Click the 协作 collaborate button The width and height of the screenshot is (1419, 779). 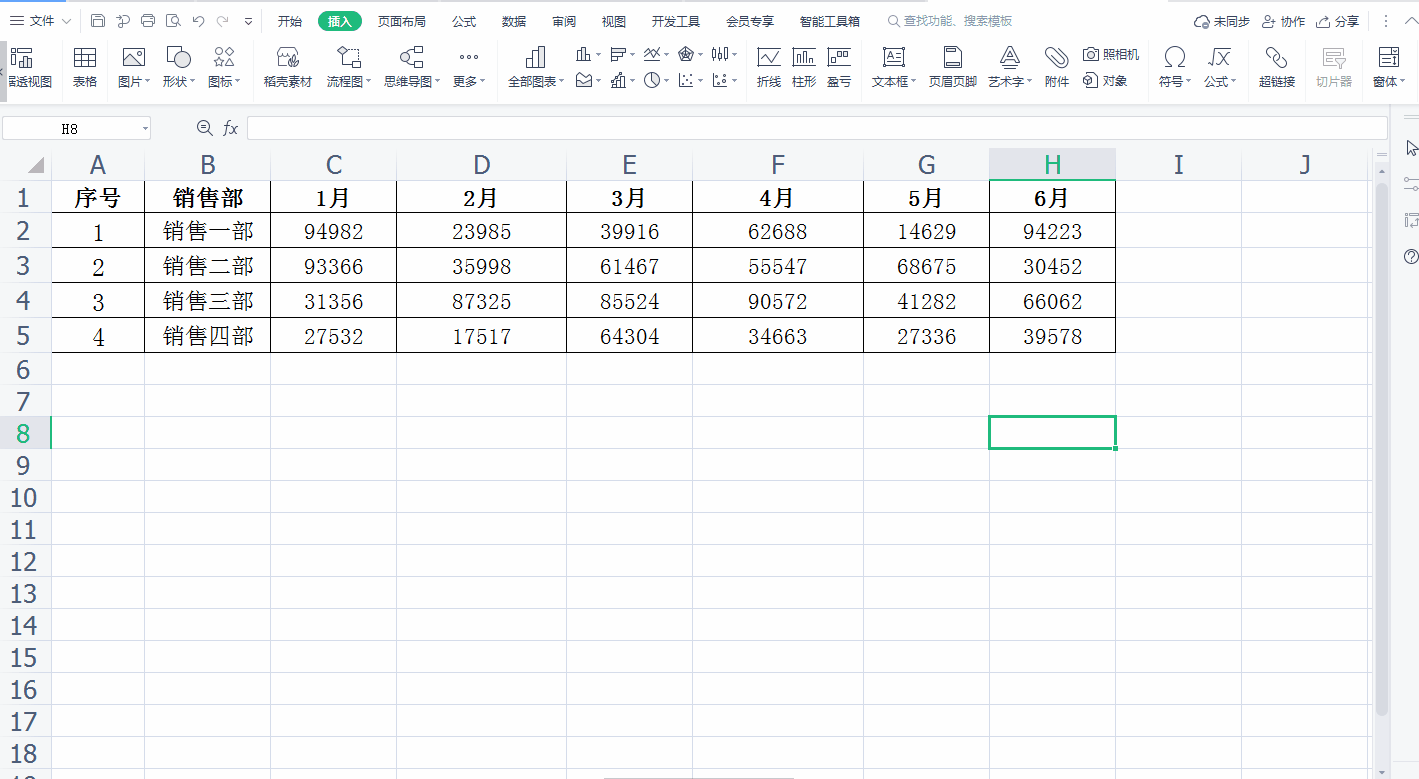click(x=1284, y=21)
